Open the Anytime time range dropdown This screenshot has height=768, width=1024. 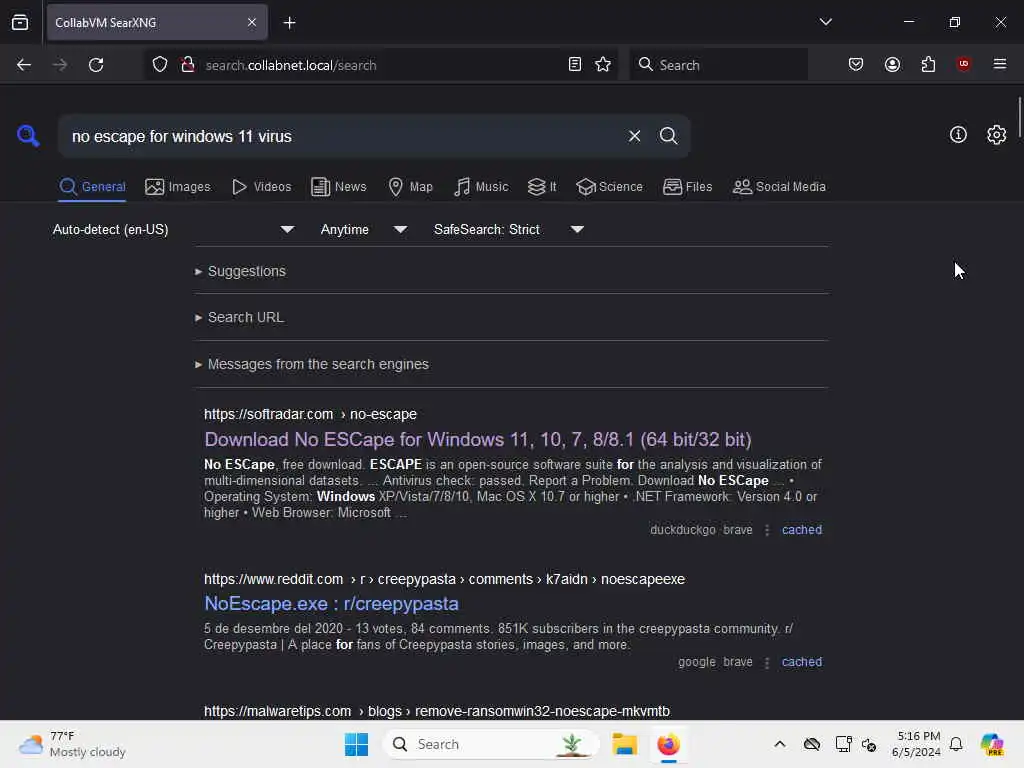(x=363, y=229)
